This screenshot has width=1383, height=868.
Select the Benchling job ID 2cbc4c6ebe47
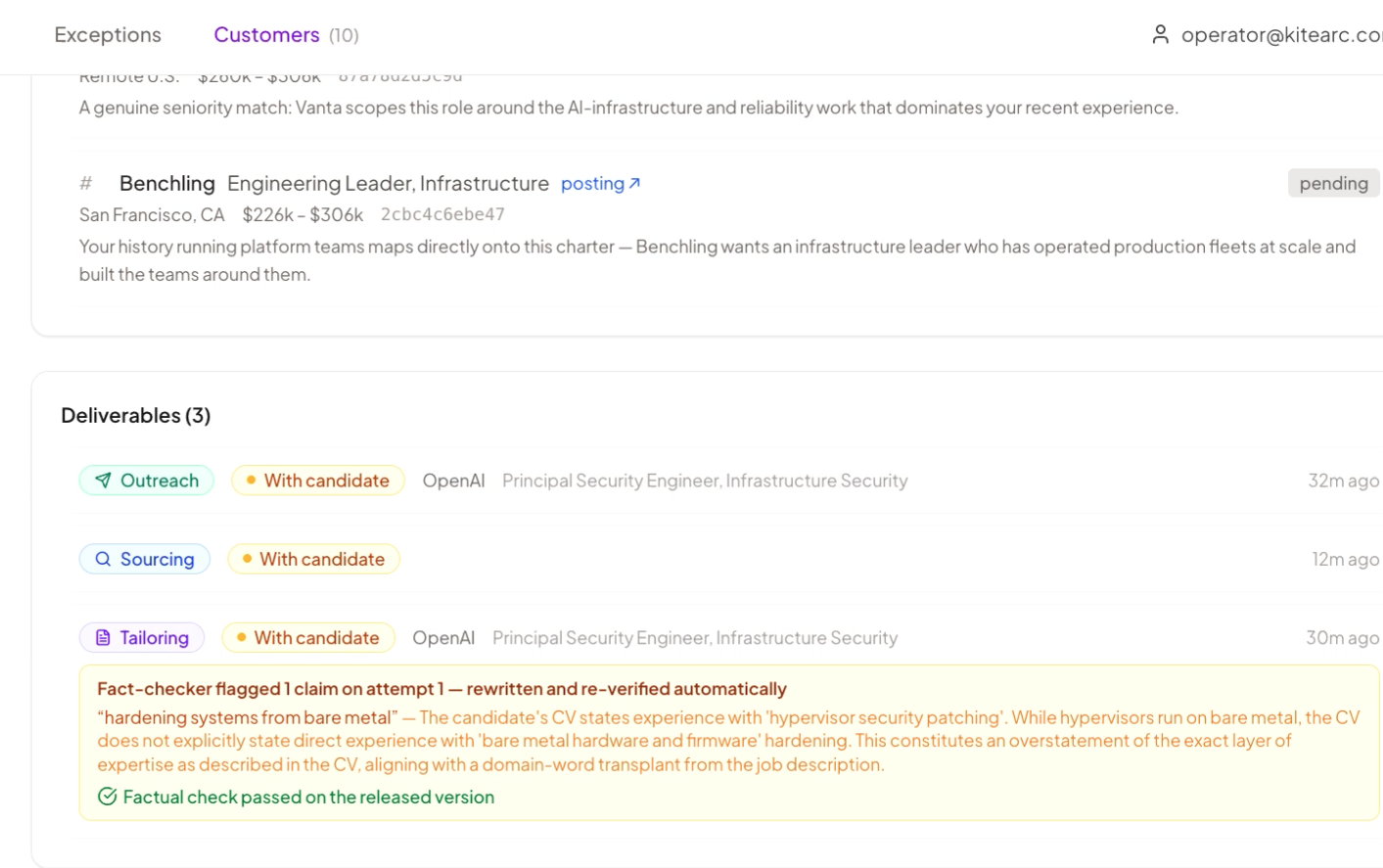coord(442,214)
